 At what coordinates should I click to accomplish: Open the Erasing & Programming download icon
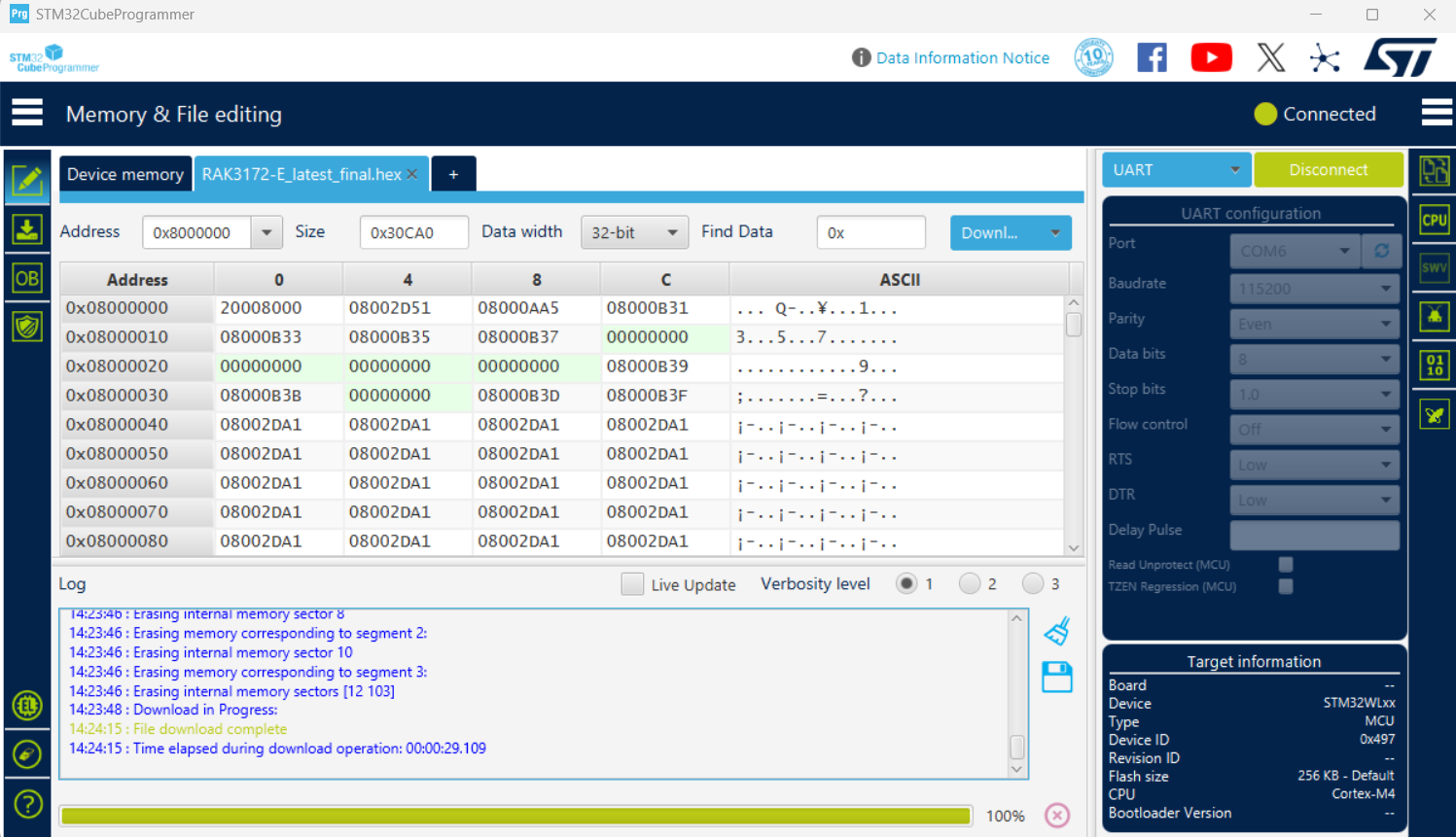[x=27, y=229]
